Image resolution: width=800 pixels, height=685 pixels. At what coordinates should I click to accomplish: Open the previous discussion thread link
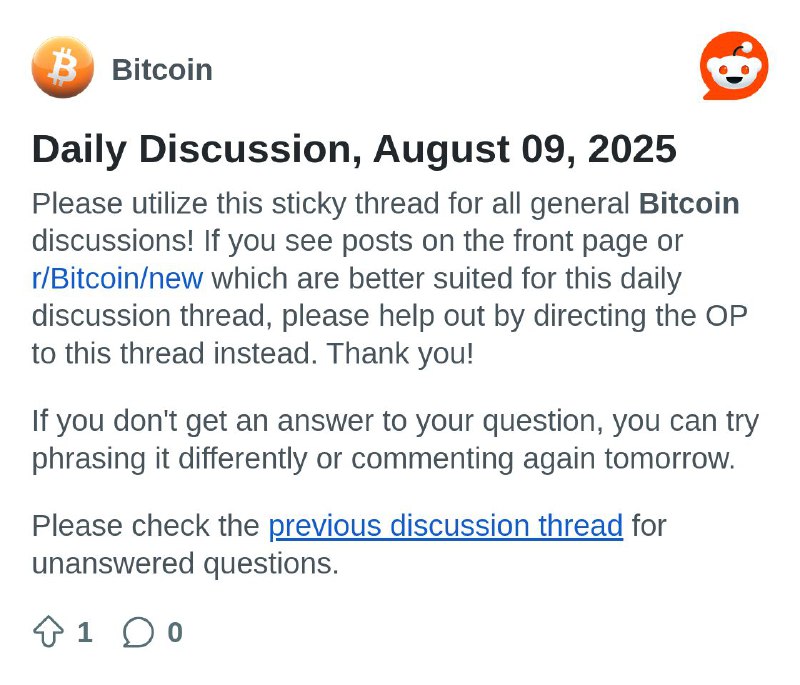coord(445,526)
